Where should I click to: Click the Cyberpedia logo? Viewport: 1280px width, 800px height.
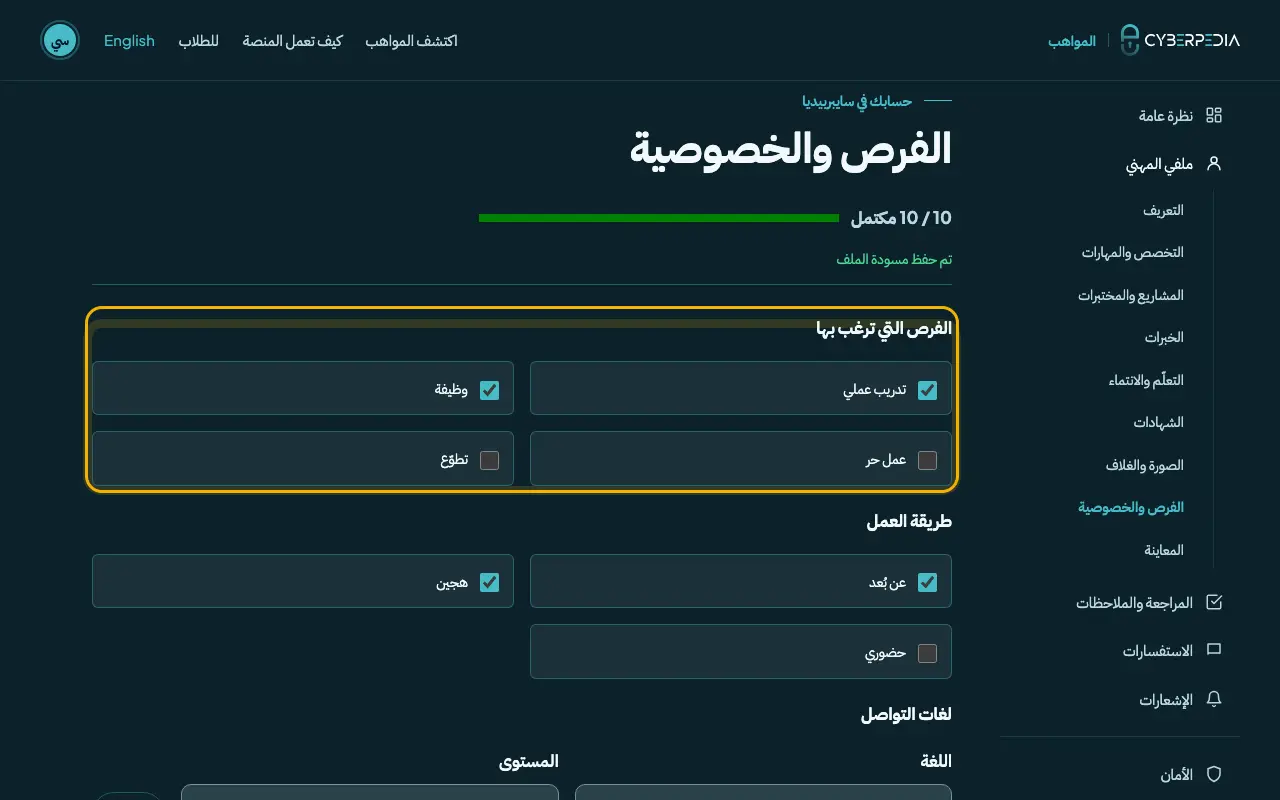point(1179,40)
